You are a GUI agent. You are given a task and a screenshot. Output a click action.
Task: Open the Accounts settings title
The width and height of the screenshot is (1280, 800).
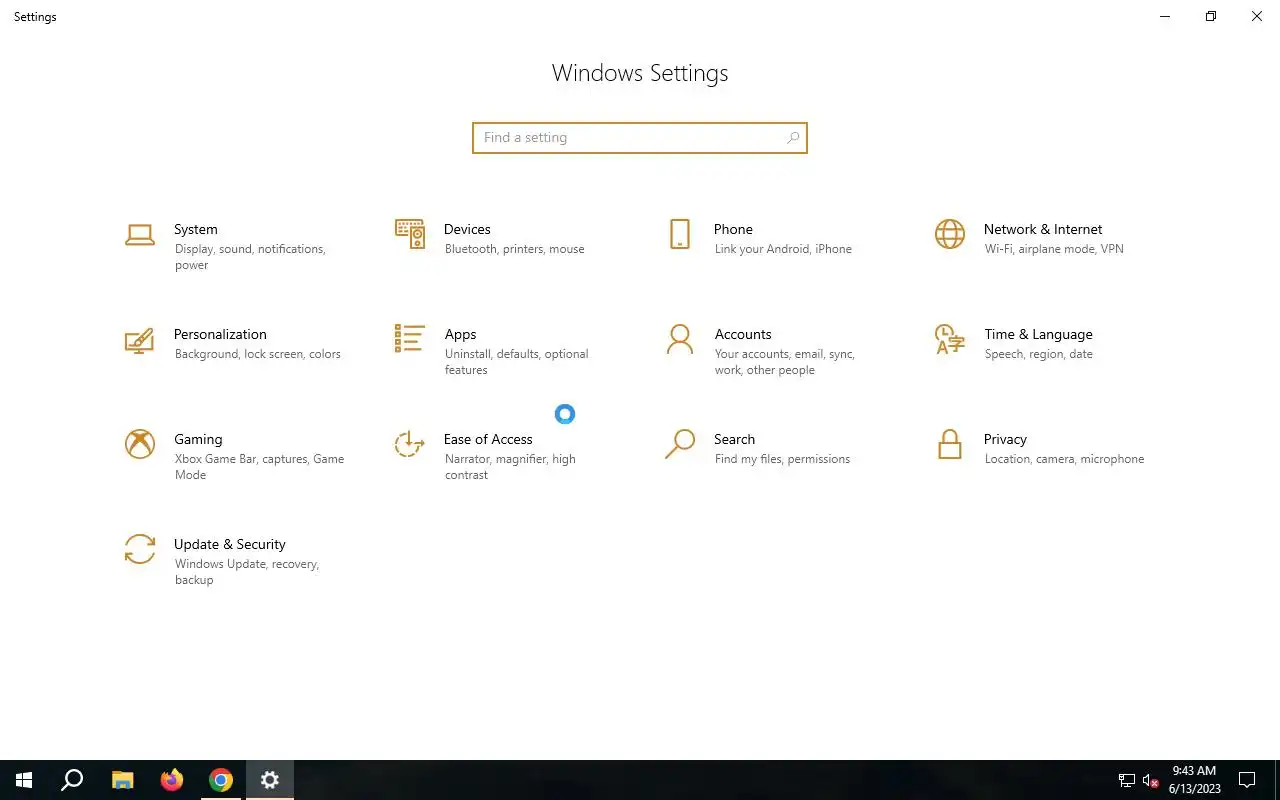click(x=743, y=334)
